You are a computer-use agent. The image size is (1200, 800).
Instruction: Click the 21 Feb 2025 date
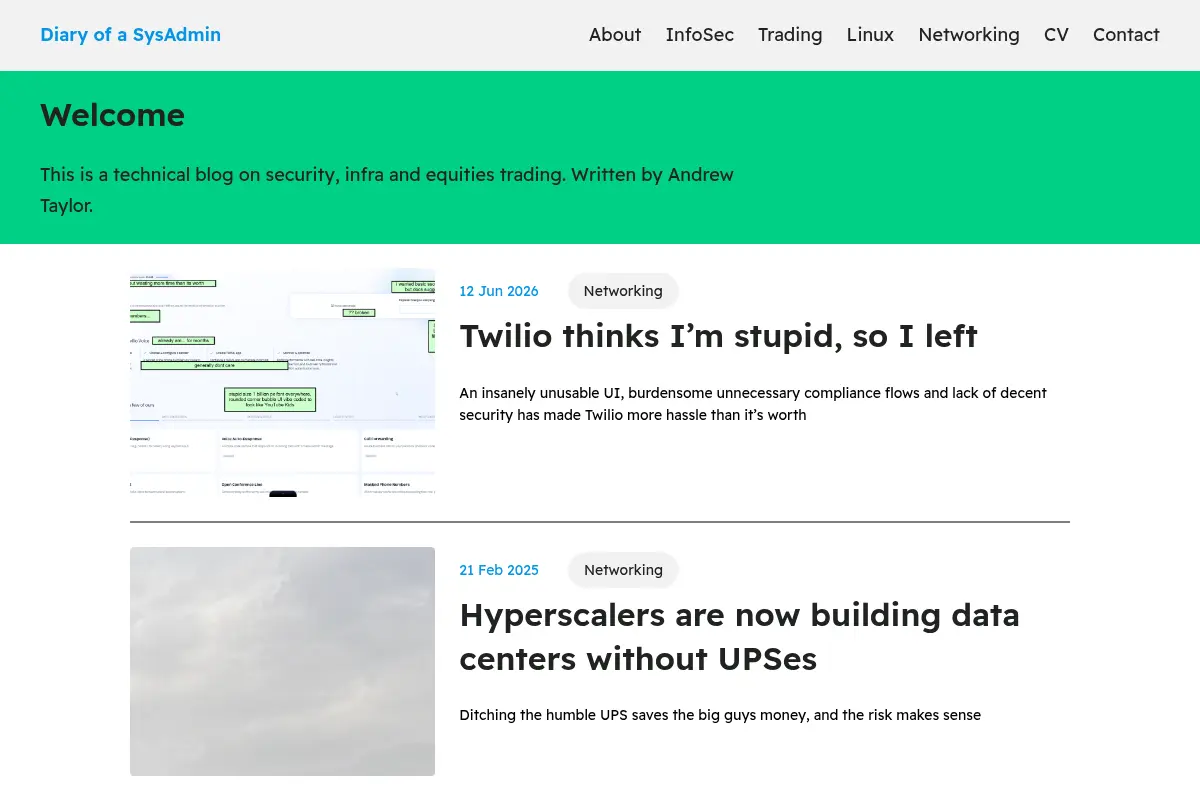(499, 570)
